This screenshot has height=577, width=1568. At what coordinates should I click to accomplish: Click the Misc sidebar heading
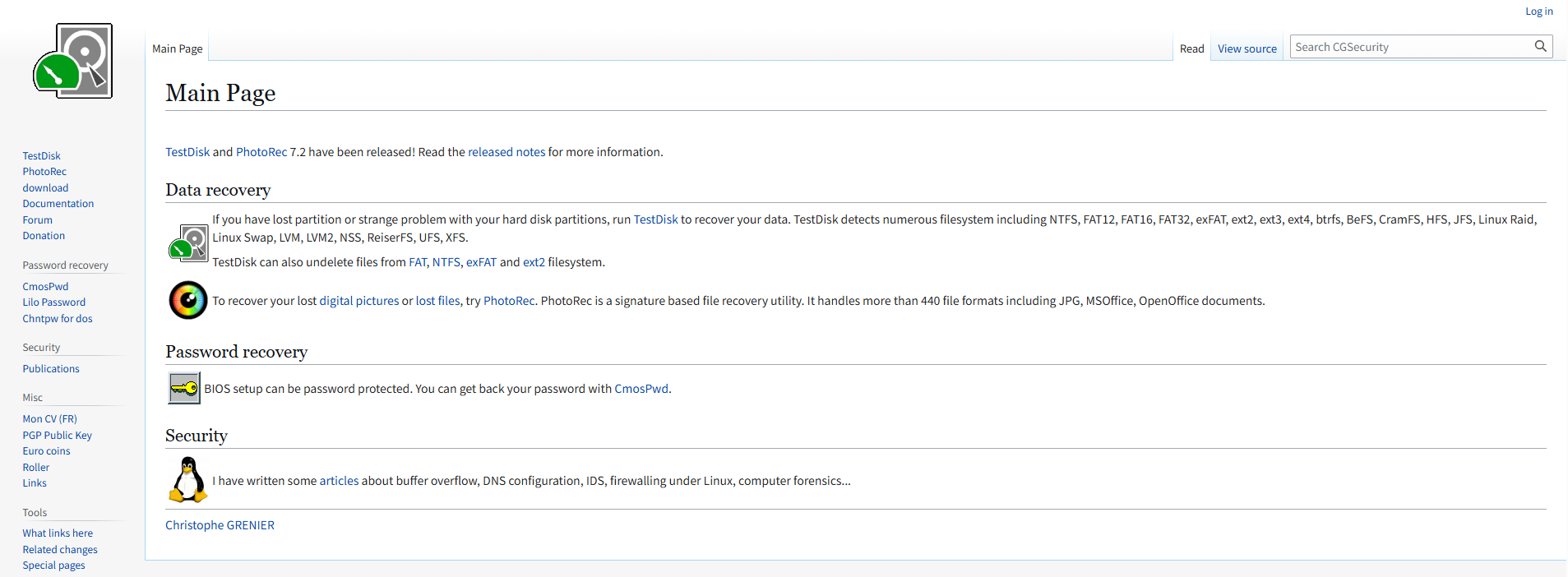click(x=33, y=398)
